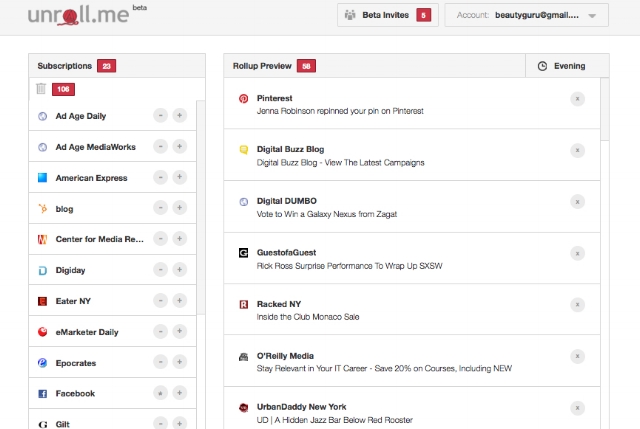
Task: Click the trash can icon
Action: pos(41,89)
